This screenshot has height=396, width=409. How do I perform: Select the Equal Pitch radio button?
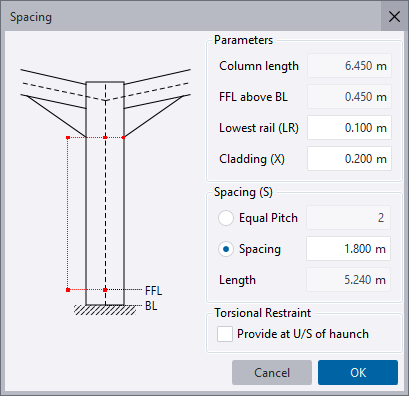click(x=226, y=218)
